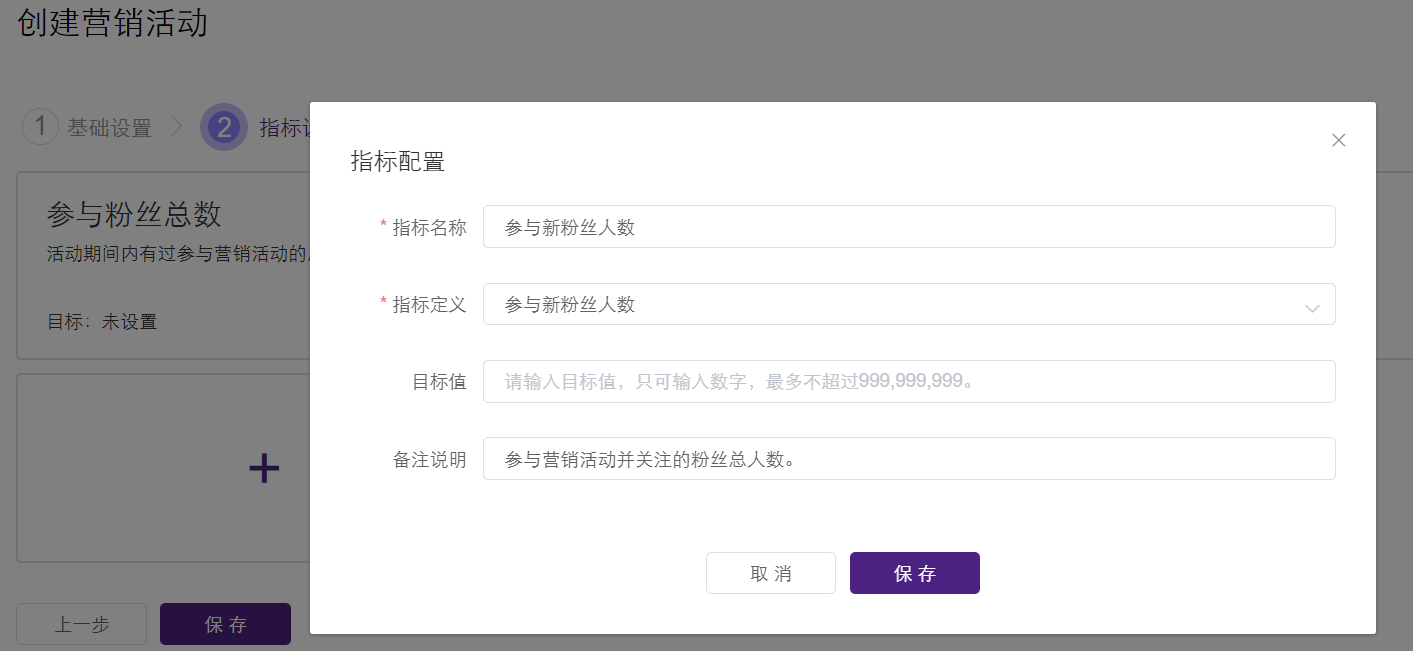Click the plus icon to add new metric
Image resolution: width=1413 pixels, height=651 pixels.
click(x=263, y=467)
